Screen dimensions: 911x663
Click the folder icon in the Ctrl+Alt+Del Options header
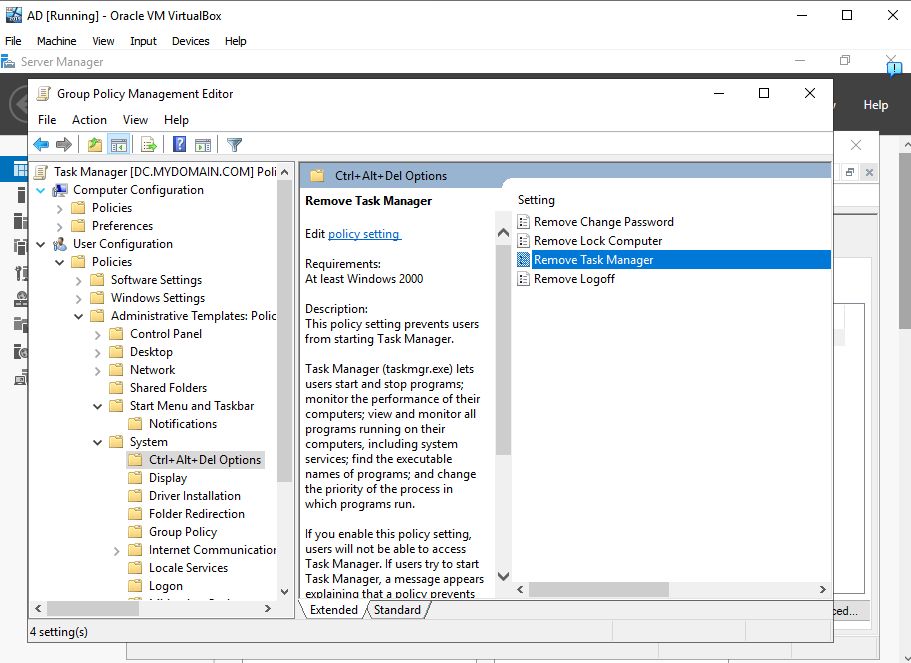click(x=317, y=175)
